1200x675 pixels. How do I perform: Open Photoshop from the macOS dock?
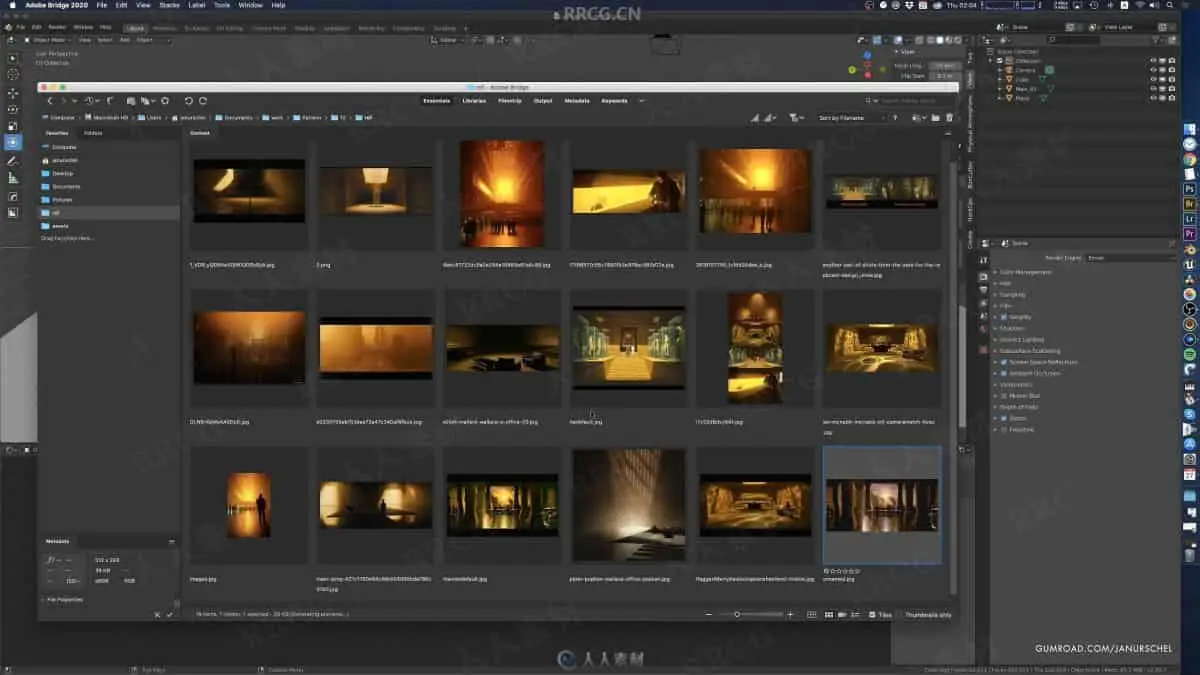click(x=1190, y=188)
